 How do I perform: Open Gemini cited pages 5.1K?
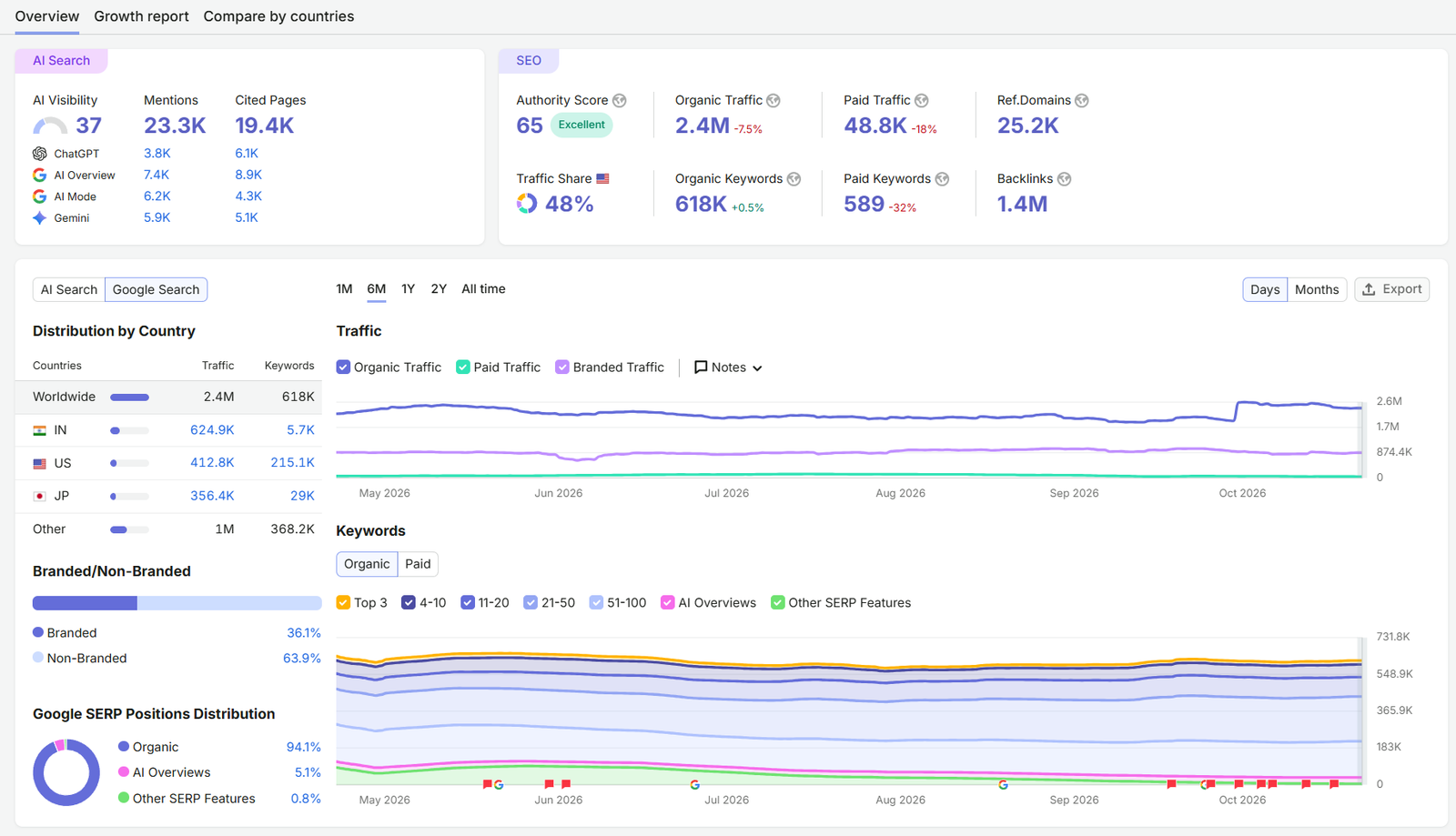tap(247, 218)
